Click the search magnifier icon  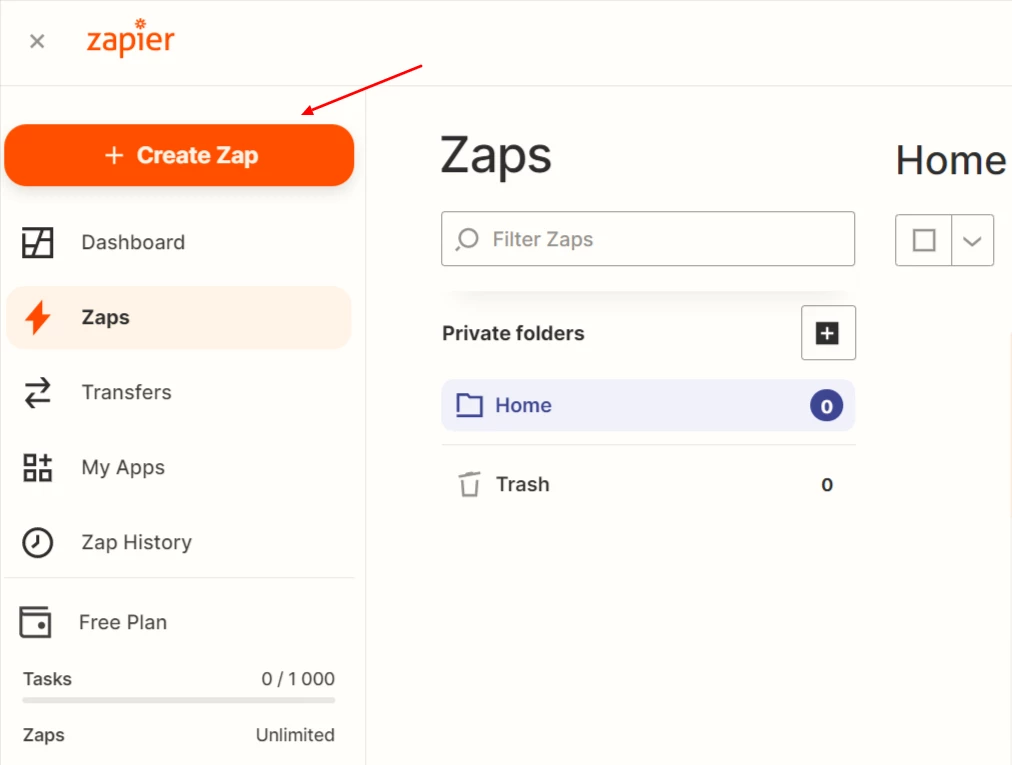click(467, 240)
